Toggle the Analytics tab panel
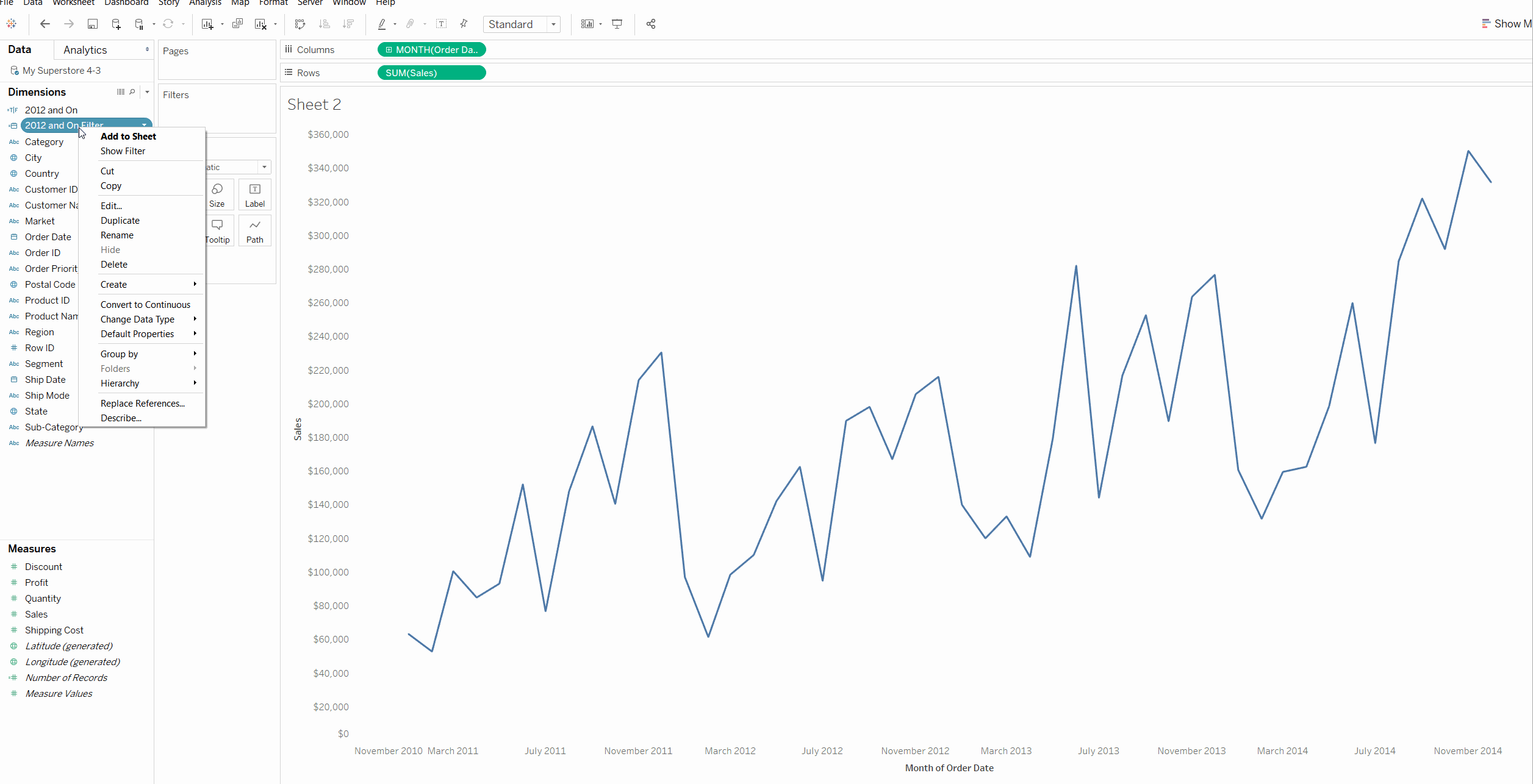The width and height of the screenshot is (1533, 784). [85, 49]
